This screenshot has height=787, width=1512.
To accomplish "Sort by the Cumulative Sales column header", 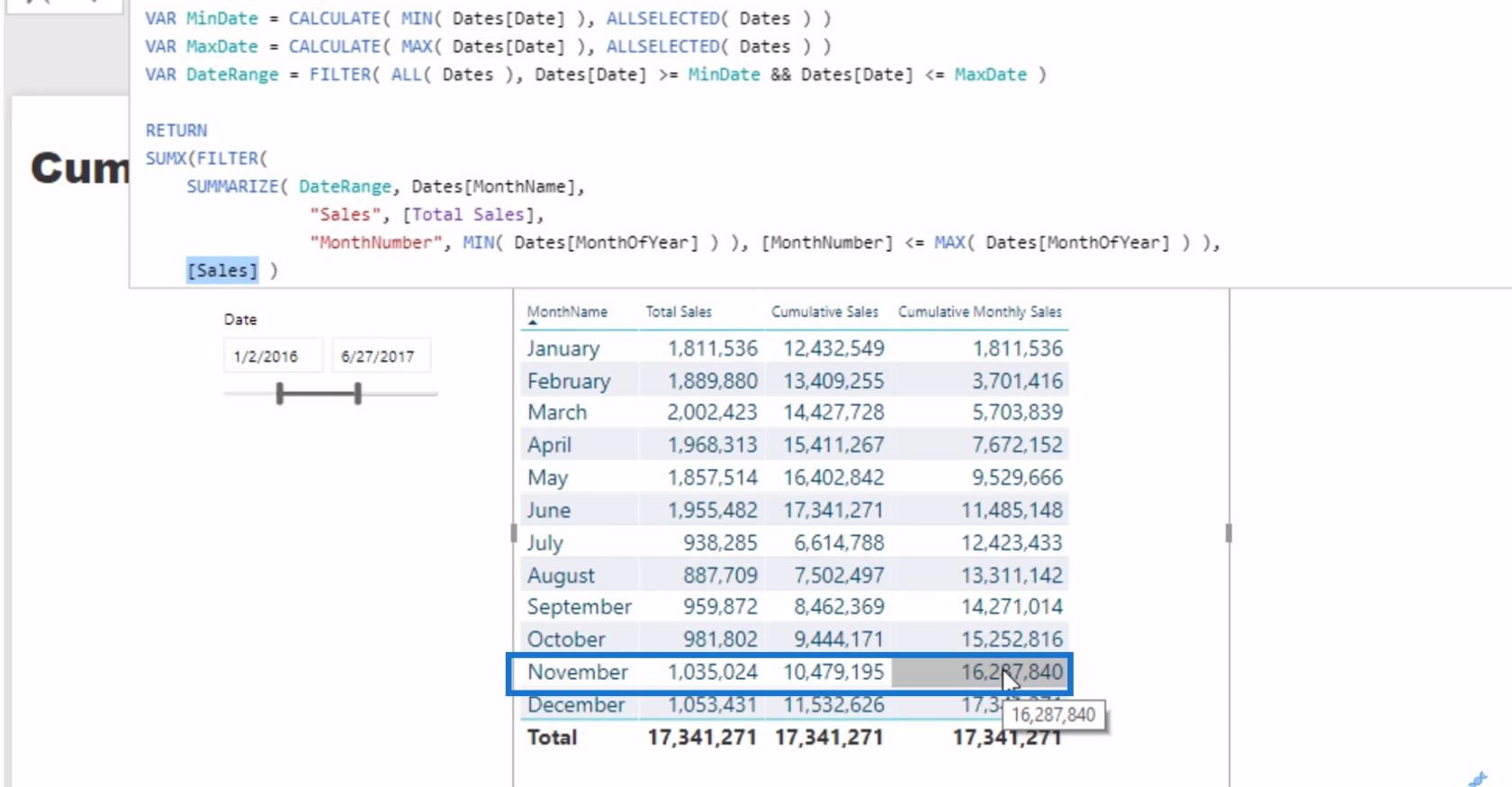I will point(824,312).
